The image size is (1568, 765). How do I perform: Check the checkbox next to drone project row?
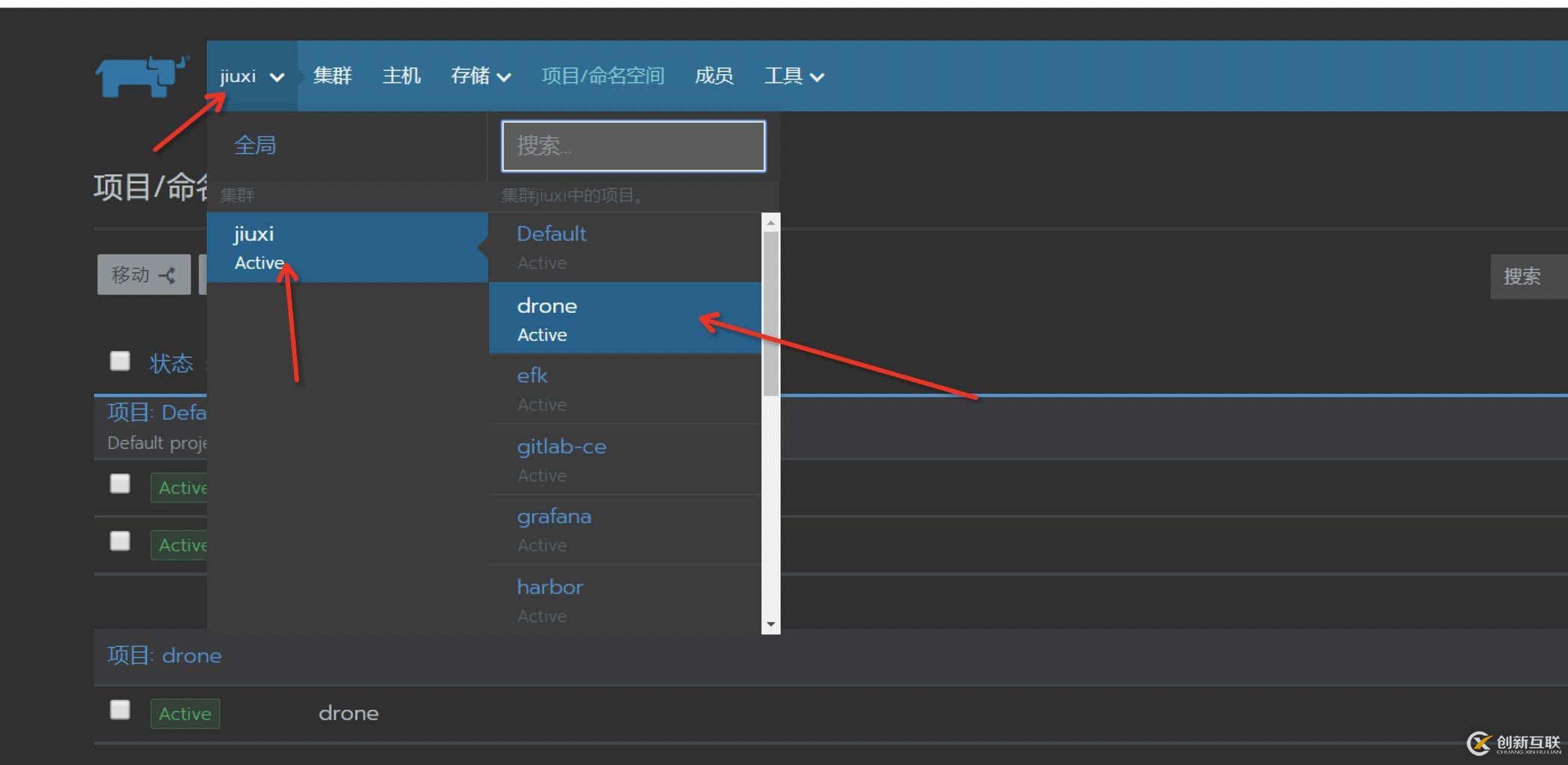coord(120,709)
